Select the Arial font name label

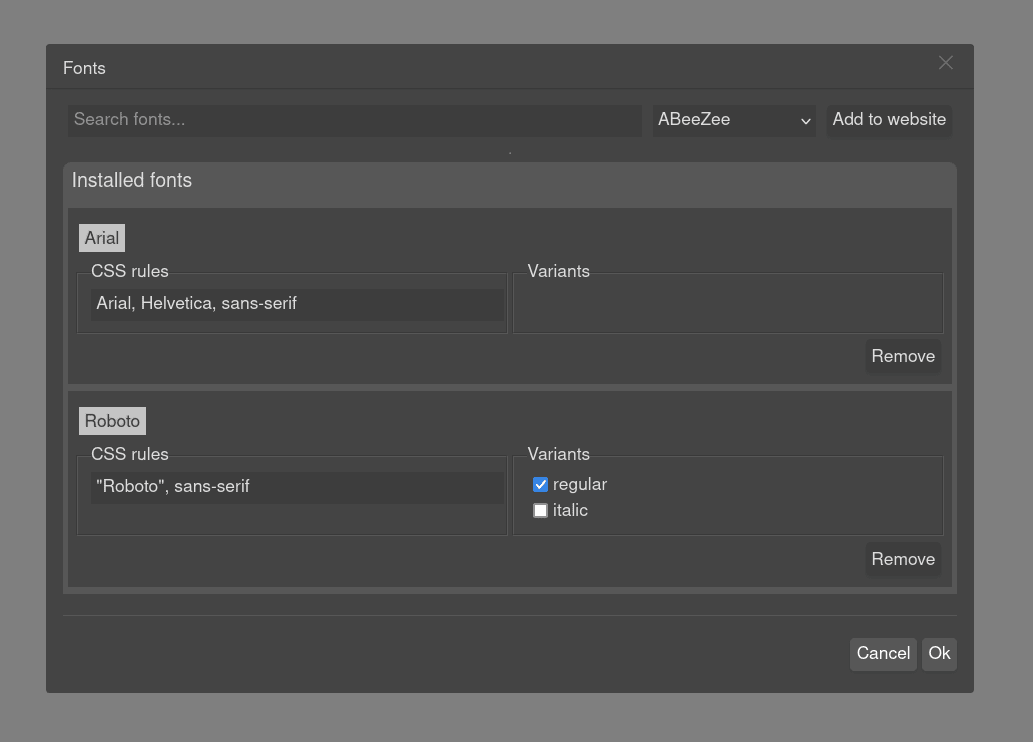[x=101, y=238]
